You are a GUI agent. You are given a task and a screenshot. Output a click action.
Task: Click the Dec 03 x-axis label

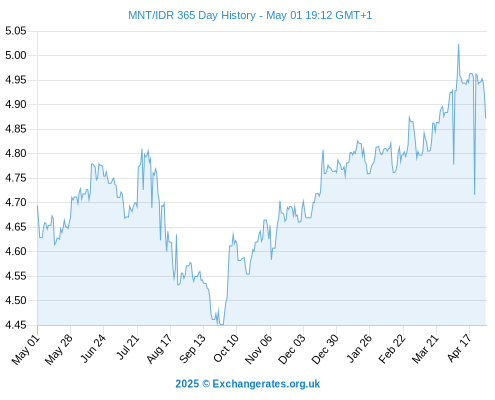[x=291, y=350]
